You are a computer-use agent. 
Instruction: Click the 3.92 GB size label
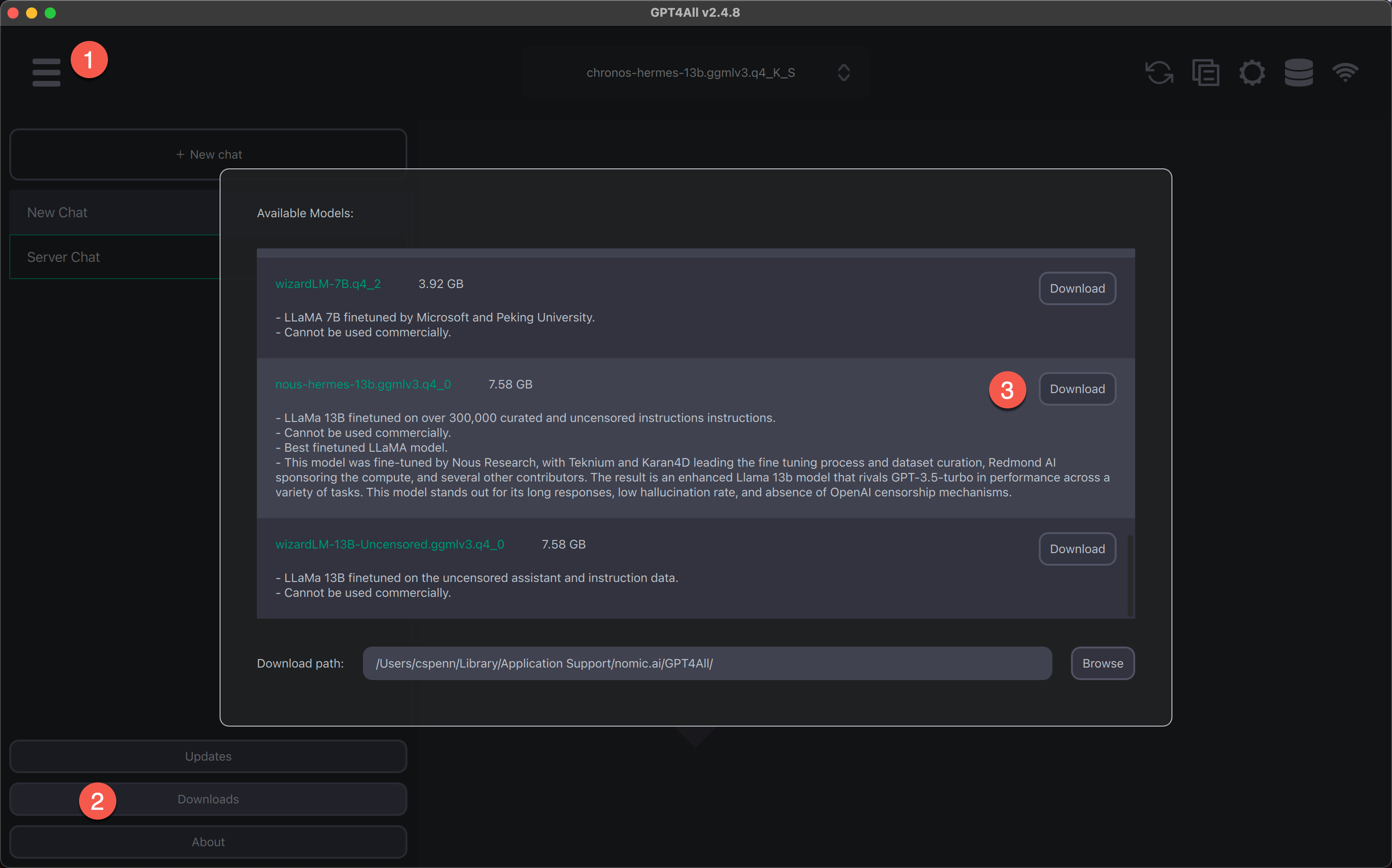point(440,284)
